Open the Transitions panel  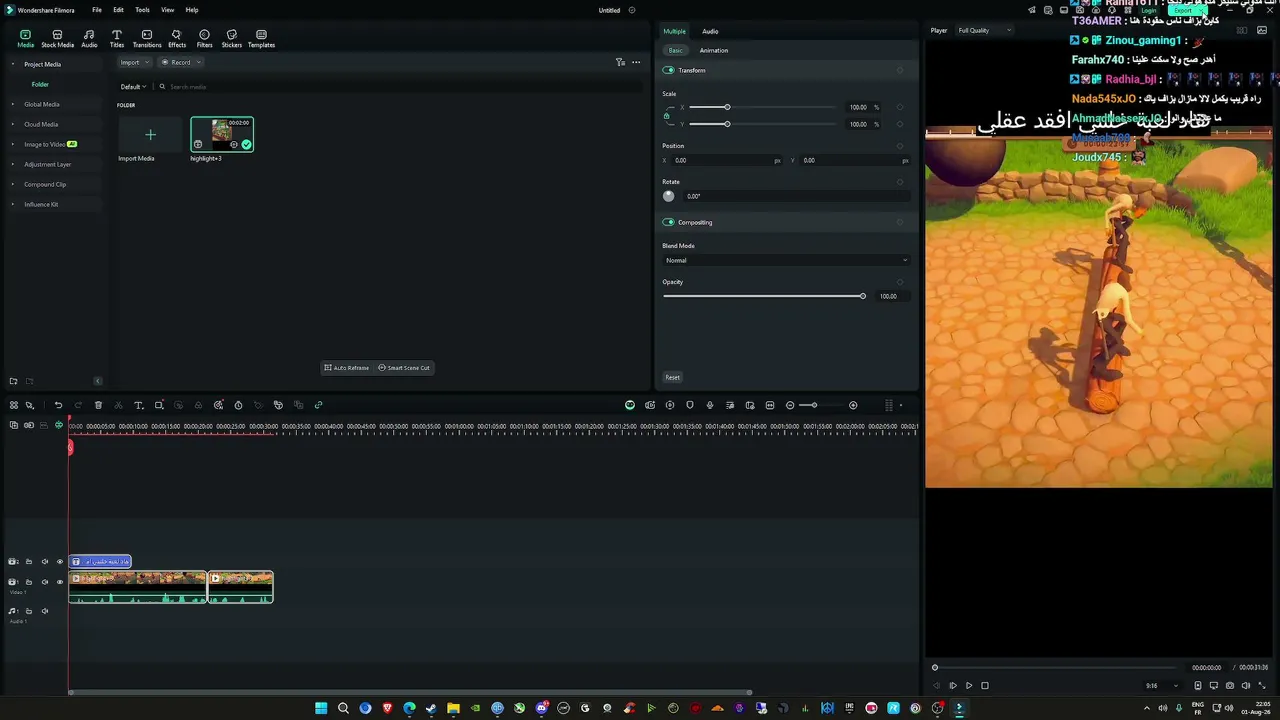click(147, 38)
